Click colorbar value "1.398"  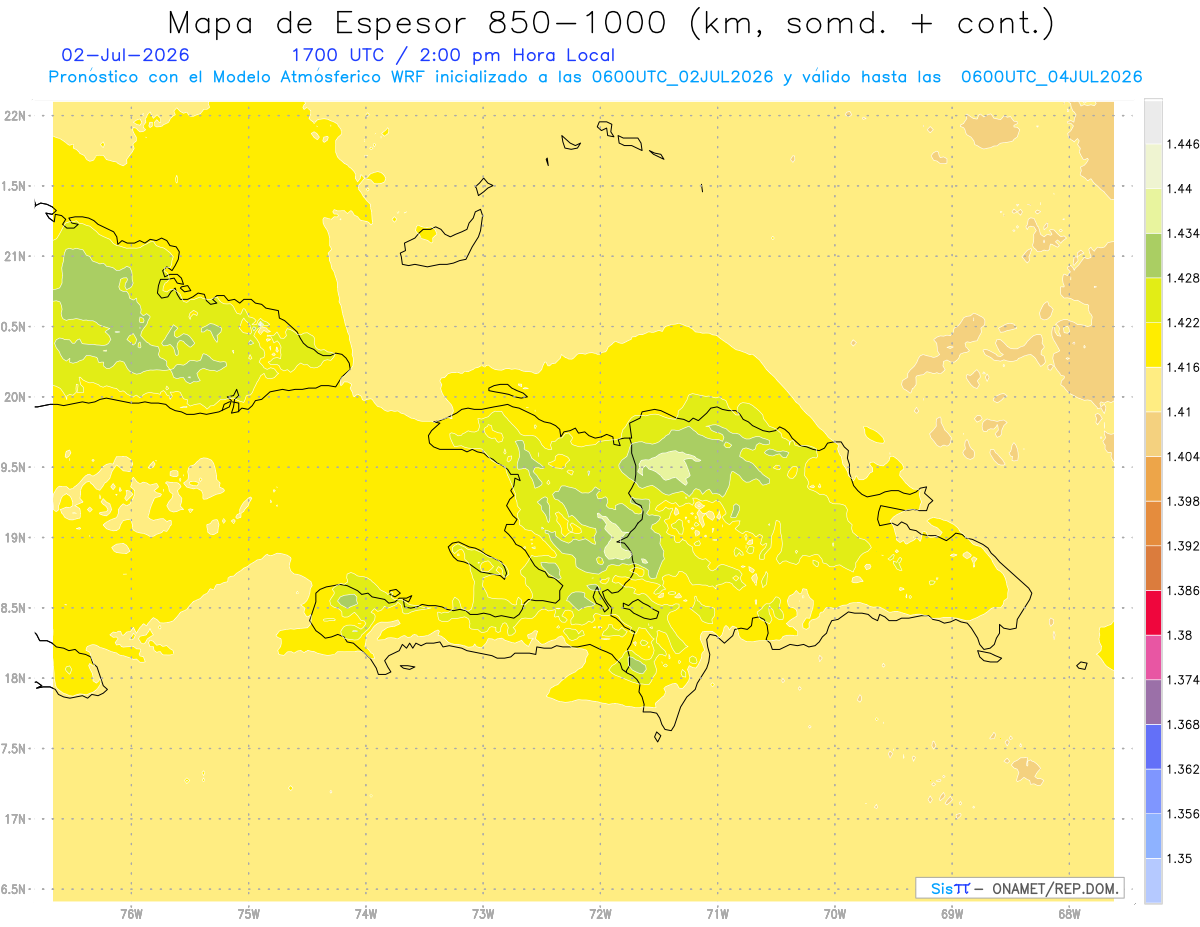1184,501
